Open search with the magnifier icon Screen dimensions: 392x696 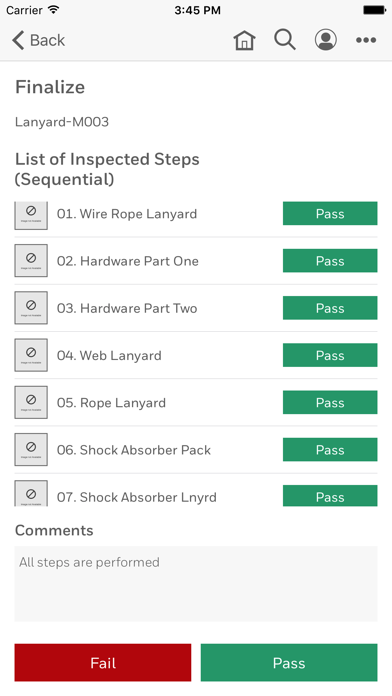click(x=285, y=40)
